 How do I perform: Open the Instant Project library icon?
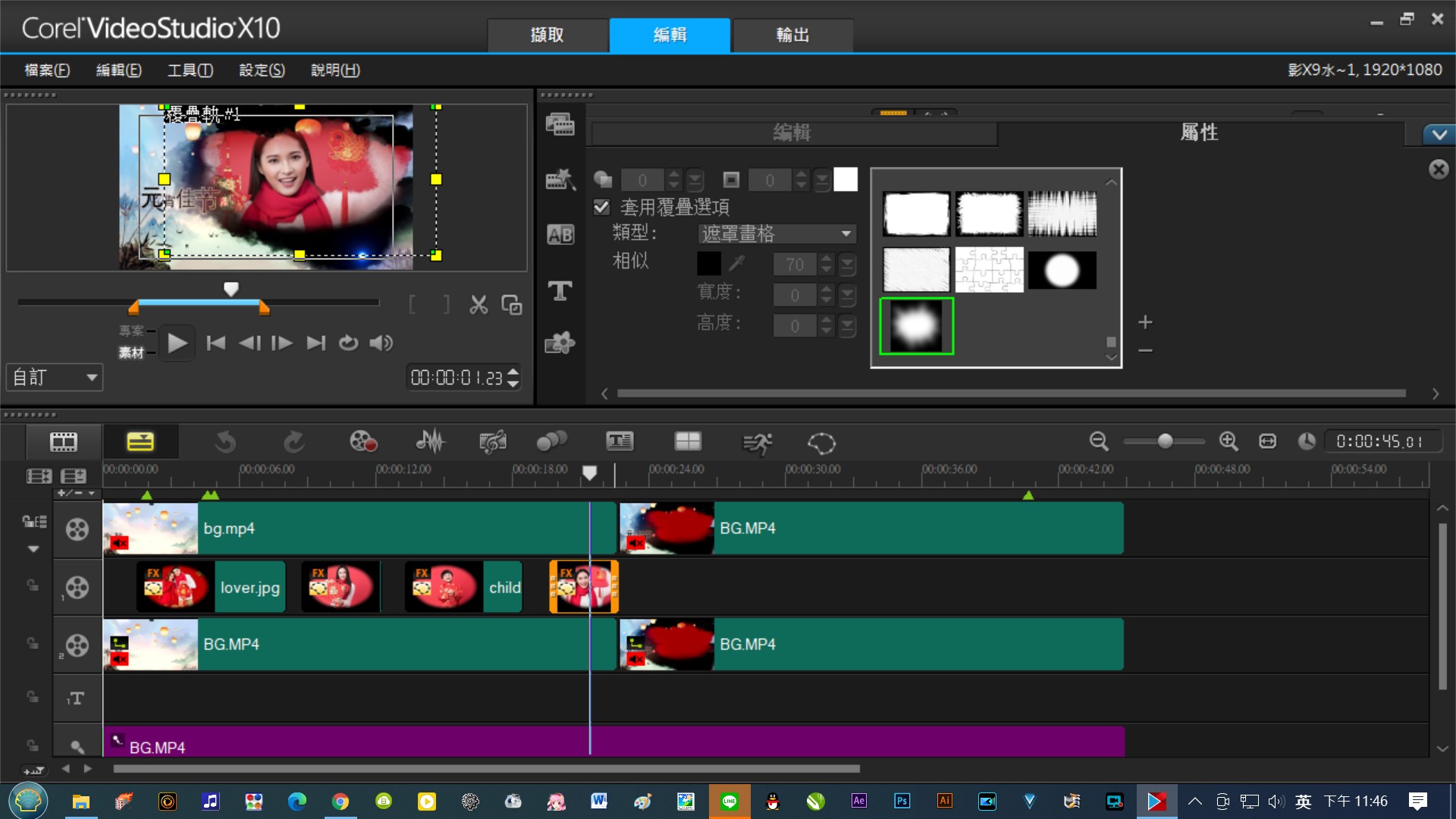(560, 179)
